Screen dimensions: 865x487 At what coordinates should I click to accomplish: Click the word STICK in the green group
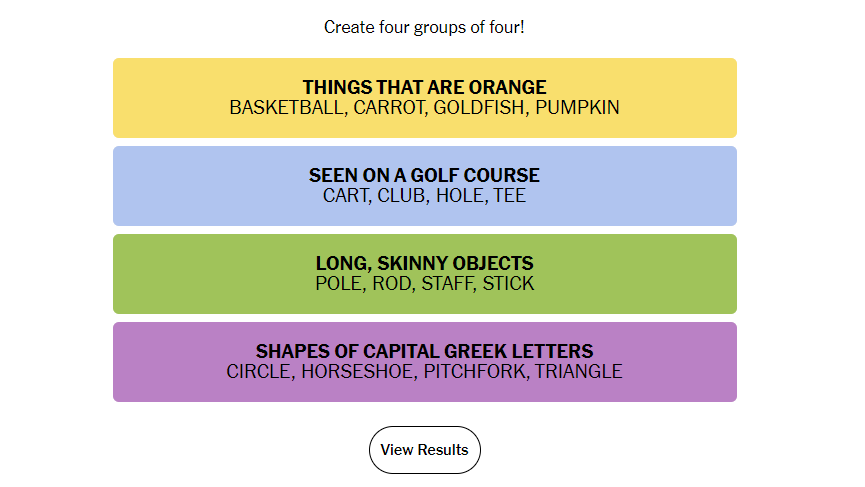click(x=509, y=283)
